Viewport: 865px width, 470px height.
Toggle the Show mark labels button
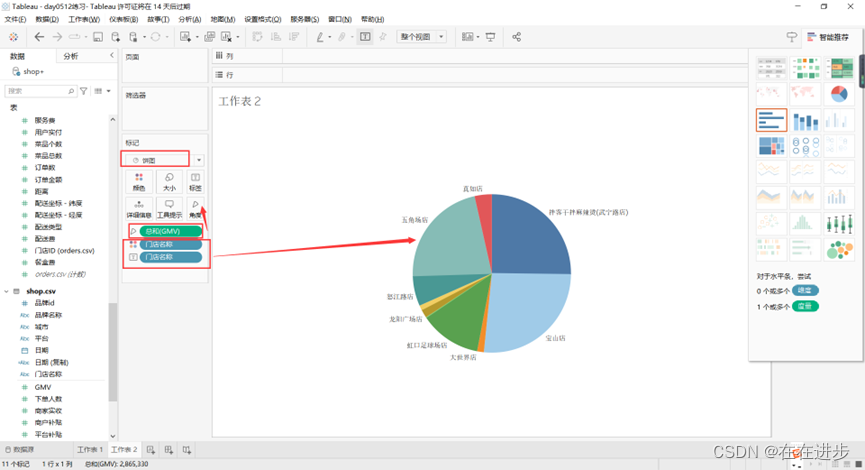(x=365, y=37)
